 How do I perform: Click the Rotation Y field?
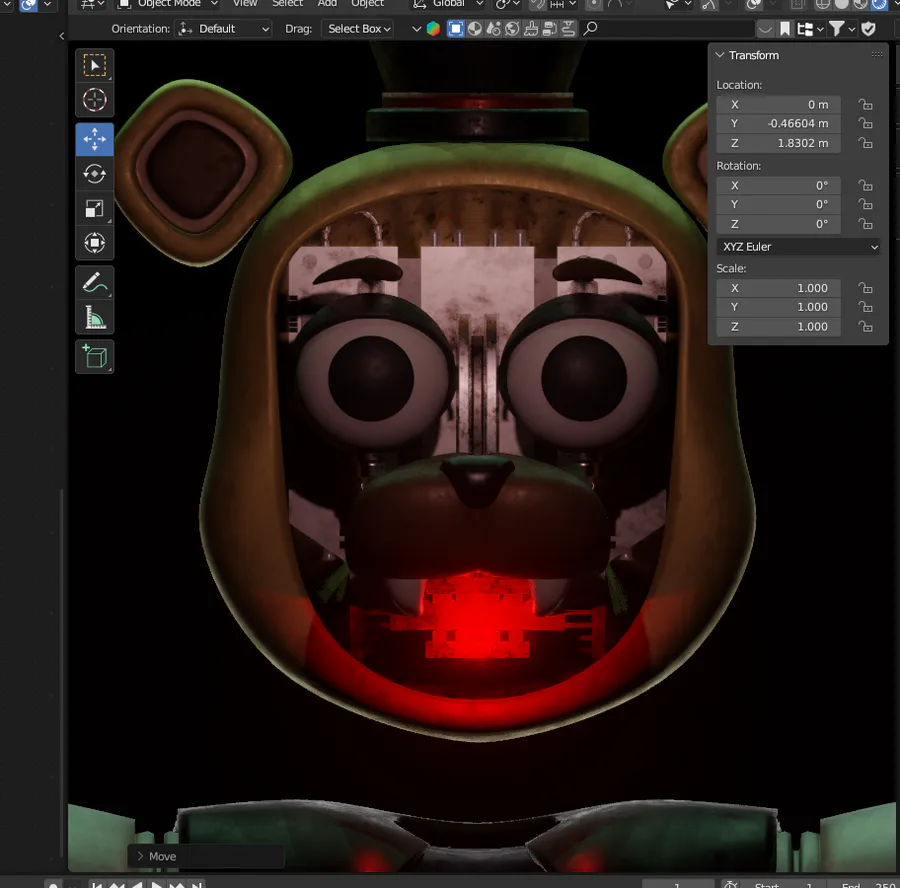[778, 204]
